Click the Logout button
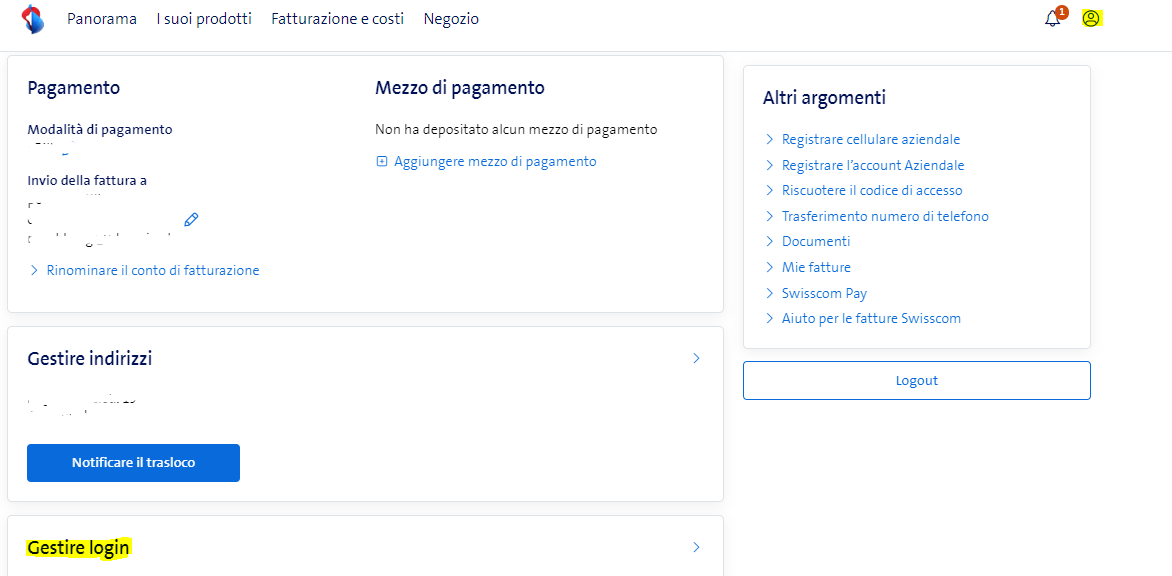The width and height of the screenshot is (1172, 576). [916, 381]
